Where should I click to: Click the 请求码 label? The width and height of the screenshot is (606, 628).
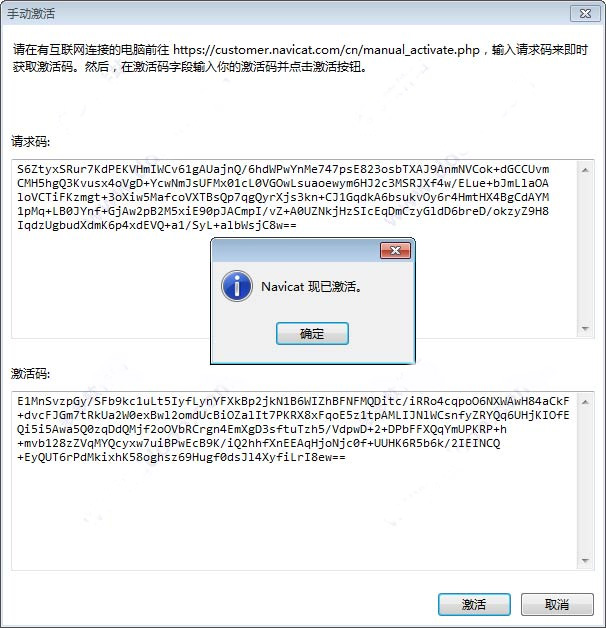(x=30, y=141)
